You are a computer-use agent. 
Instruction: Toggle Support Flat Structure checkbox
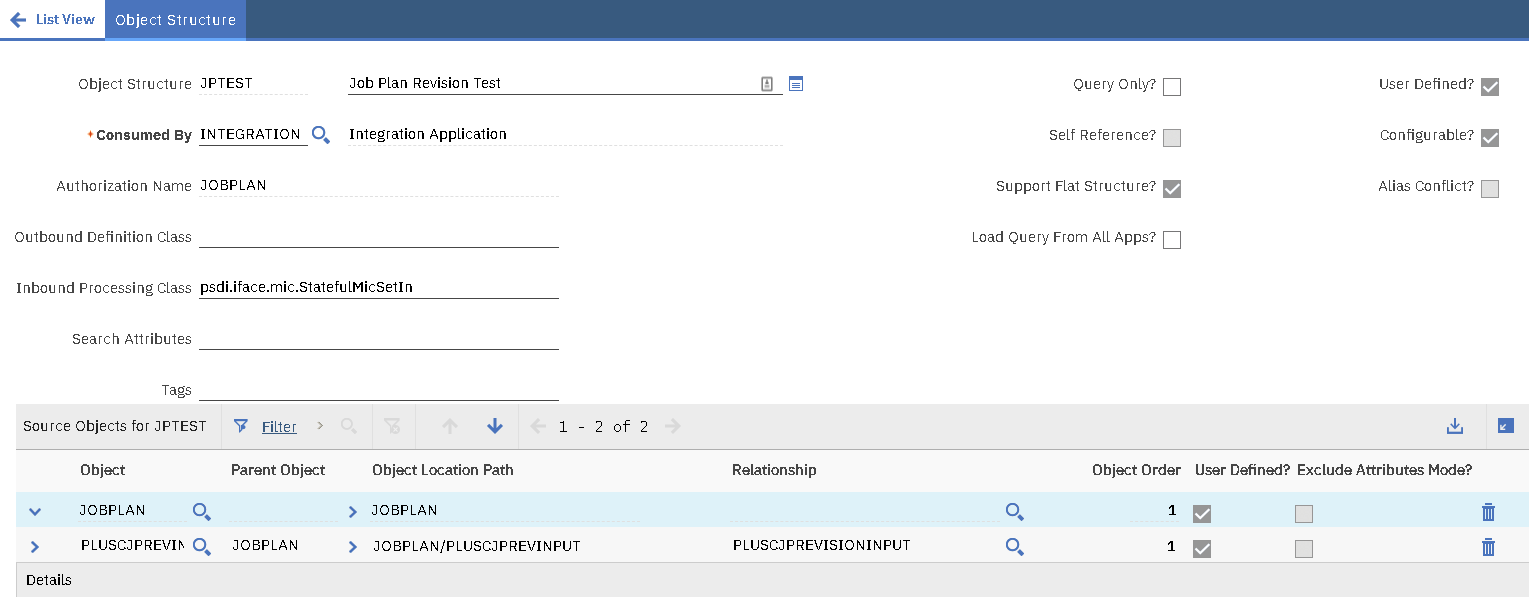(x=1172, y=189)
